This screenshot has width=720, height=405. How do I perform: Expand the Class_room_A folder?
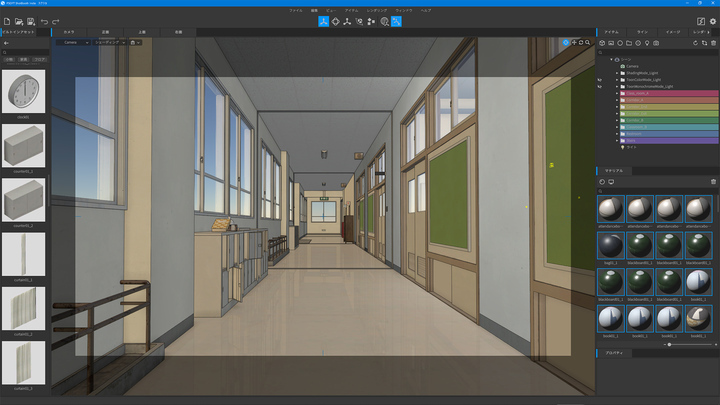[617, 93]
